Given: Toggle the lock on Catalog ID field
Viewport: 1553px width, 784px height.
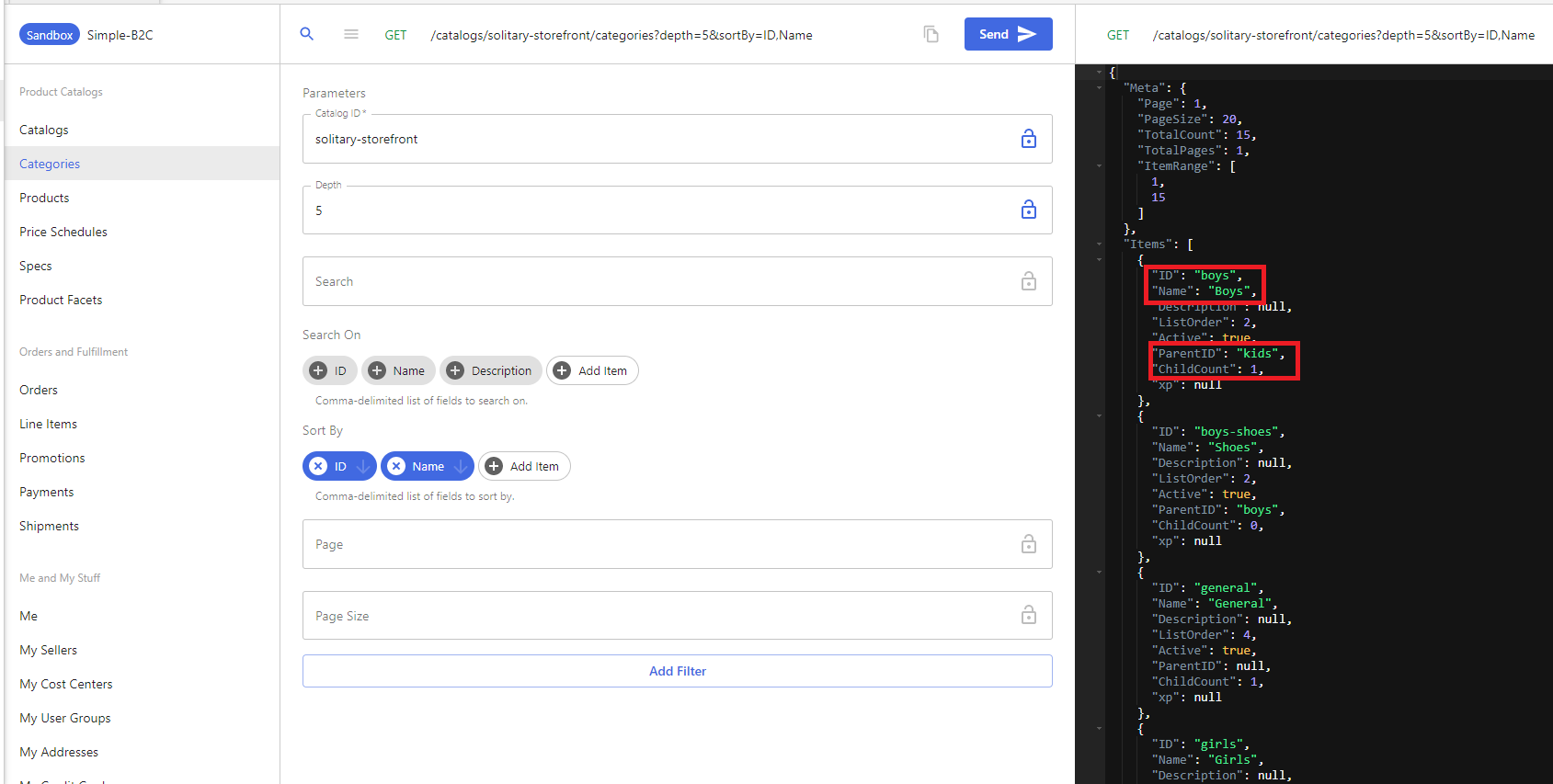Looking at the screenshot, I should (1029, 139).
